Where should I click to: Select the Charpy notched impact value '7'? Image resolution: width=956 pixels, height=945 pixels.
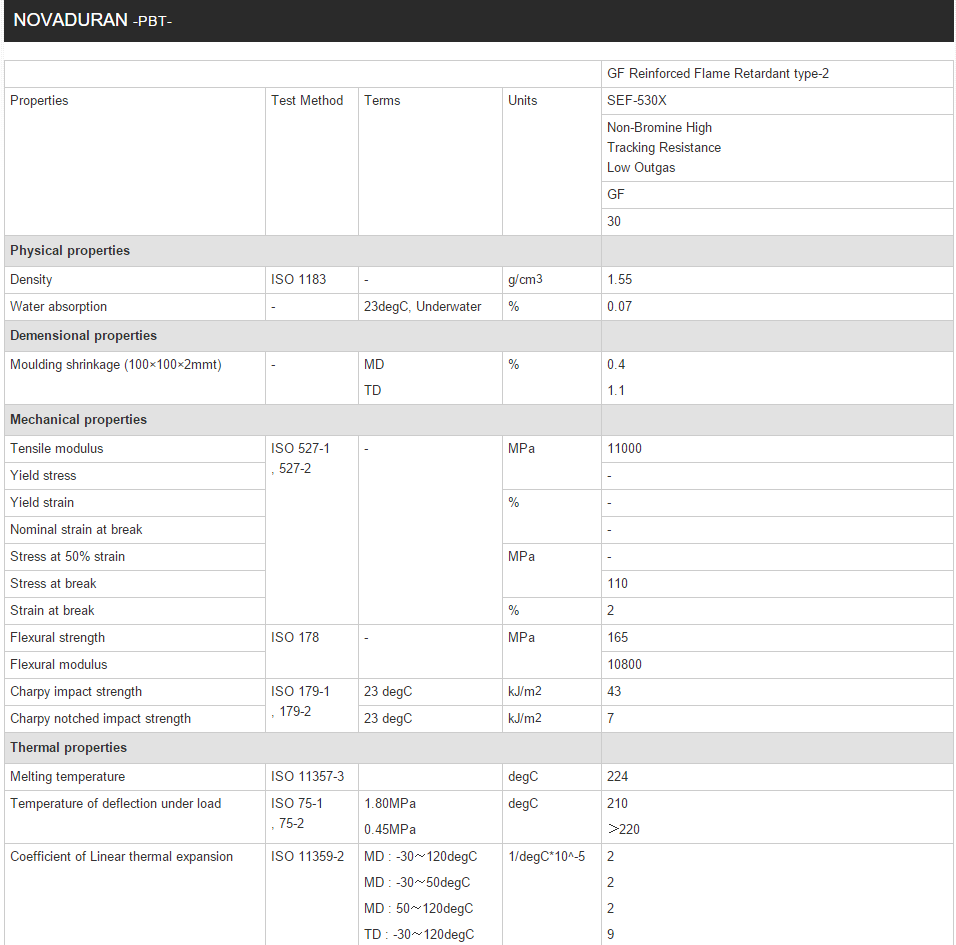(x=610, y=719)
